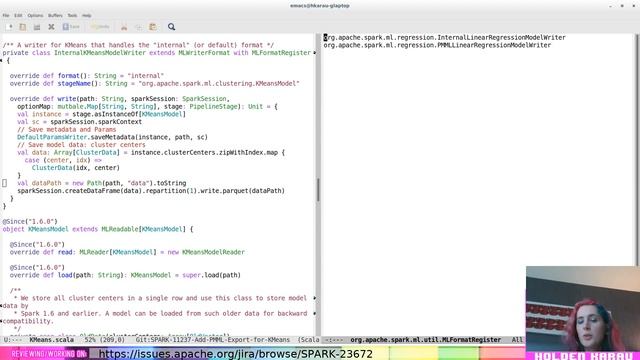Screen dimensions: 640x360
Task: Click 'val sc = sparkSession.sparkContext' line
Action: point(80,122)
